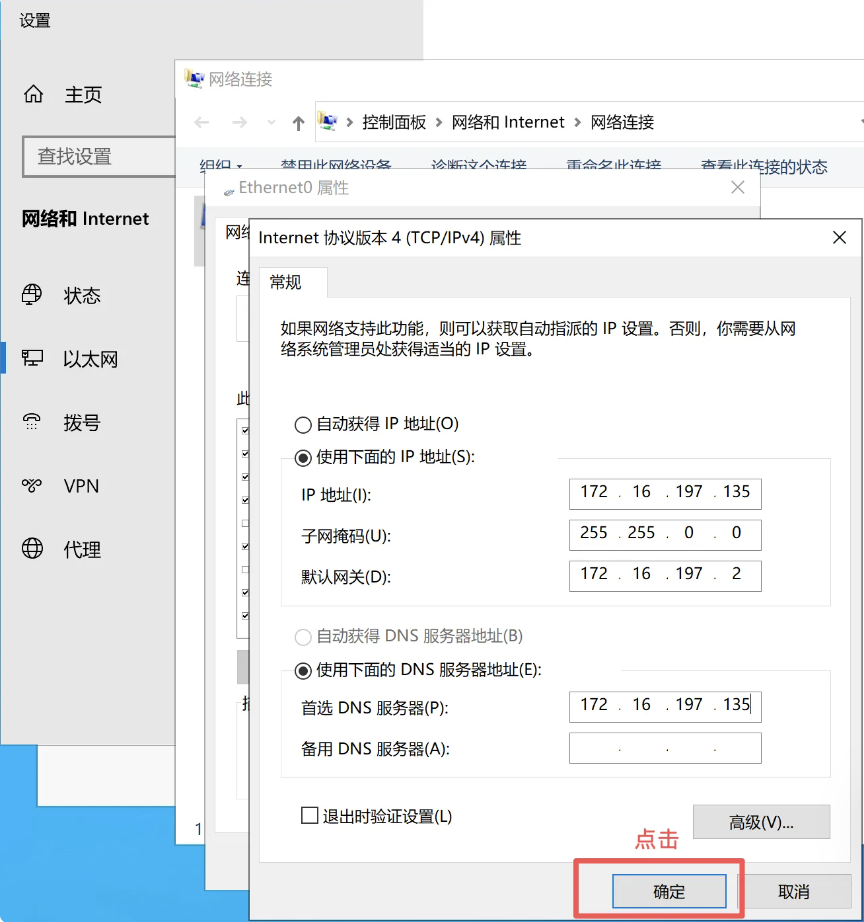Select the Ethernet monitor icon
The width and height of the screenshot is (864, 922).
33,359
